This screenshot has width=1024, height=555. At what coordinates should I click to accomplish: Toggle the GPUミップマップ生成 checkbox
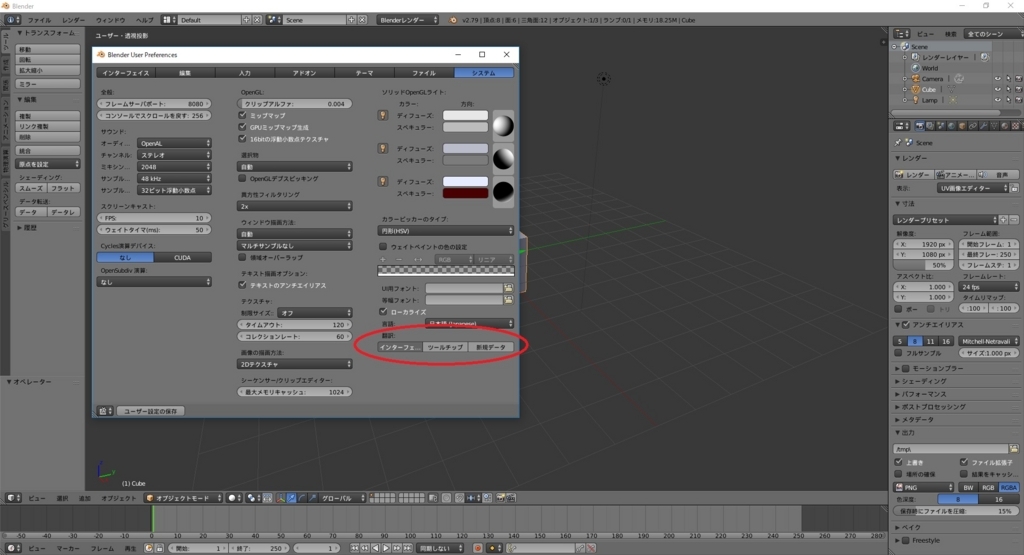(x=243, y=127)
